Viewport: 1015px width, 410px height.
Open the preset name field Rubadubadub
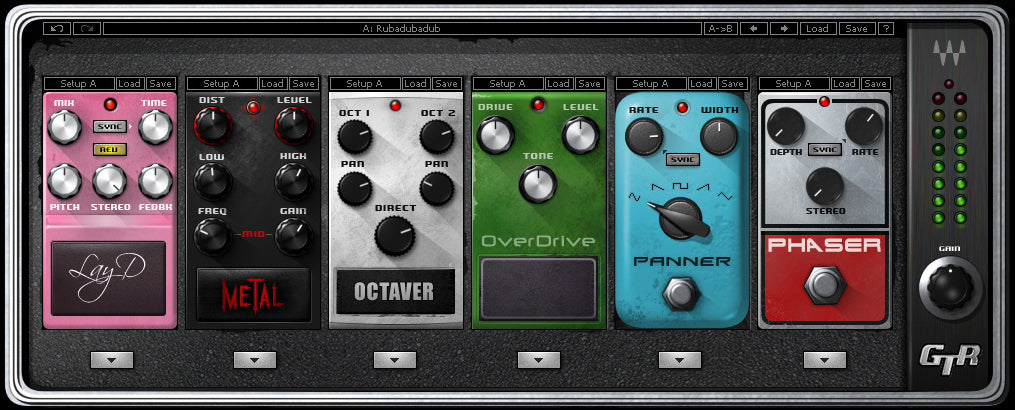coord(402,28)
